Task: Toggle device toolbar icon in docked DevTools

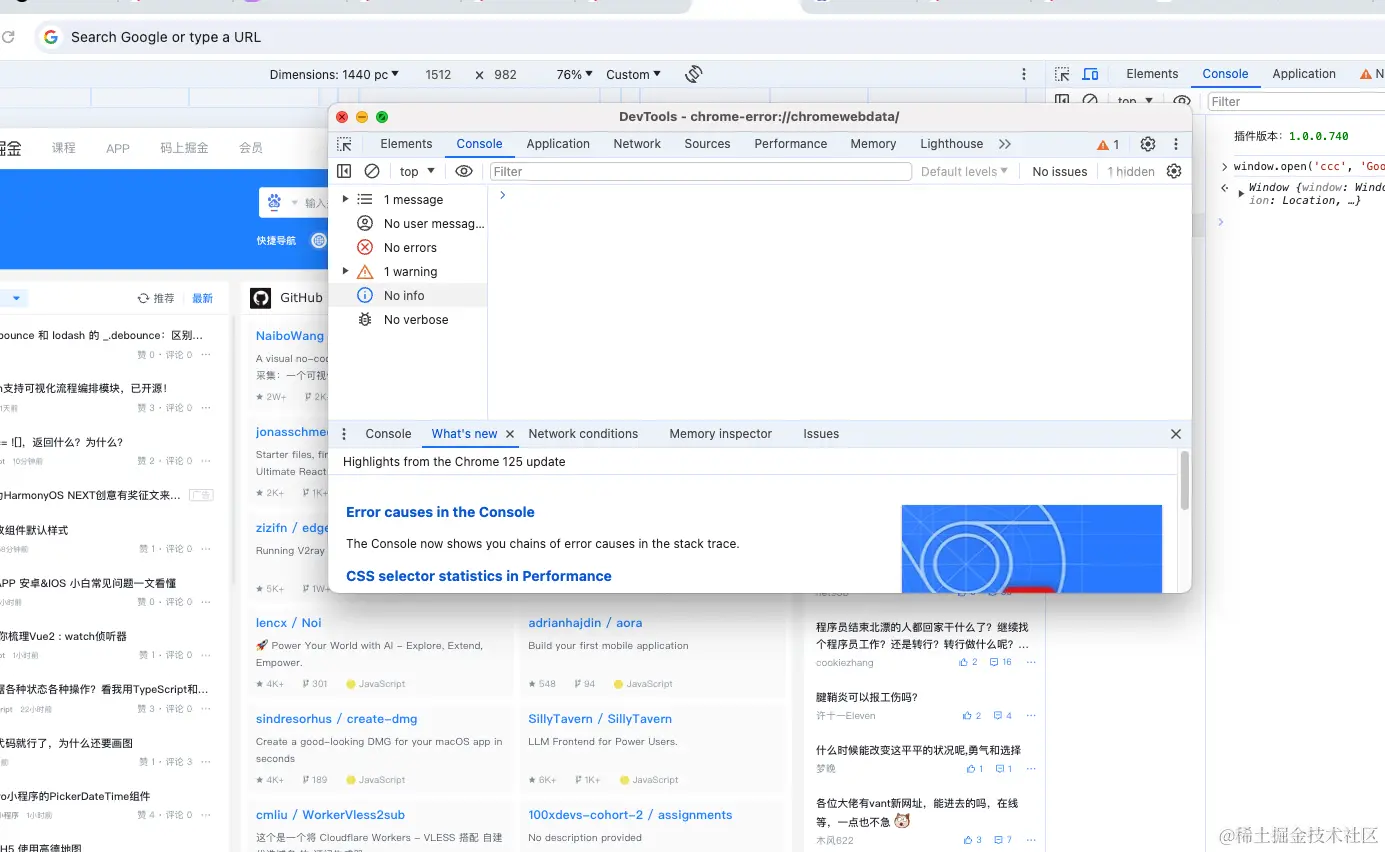Action: (1090, 74)
